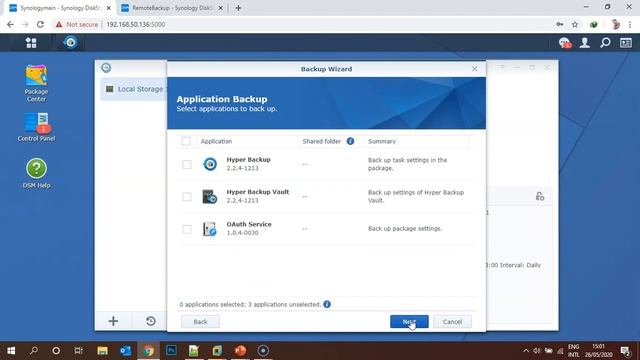The height and width of the screenshot is (360, 640).
Task: Open the DSM widgets panel icon
Action: coord(626,42)
